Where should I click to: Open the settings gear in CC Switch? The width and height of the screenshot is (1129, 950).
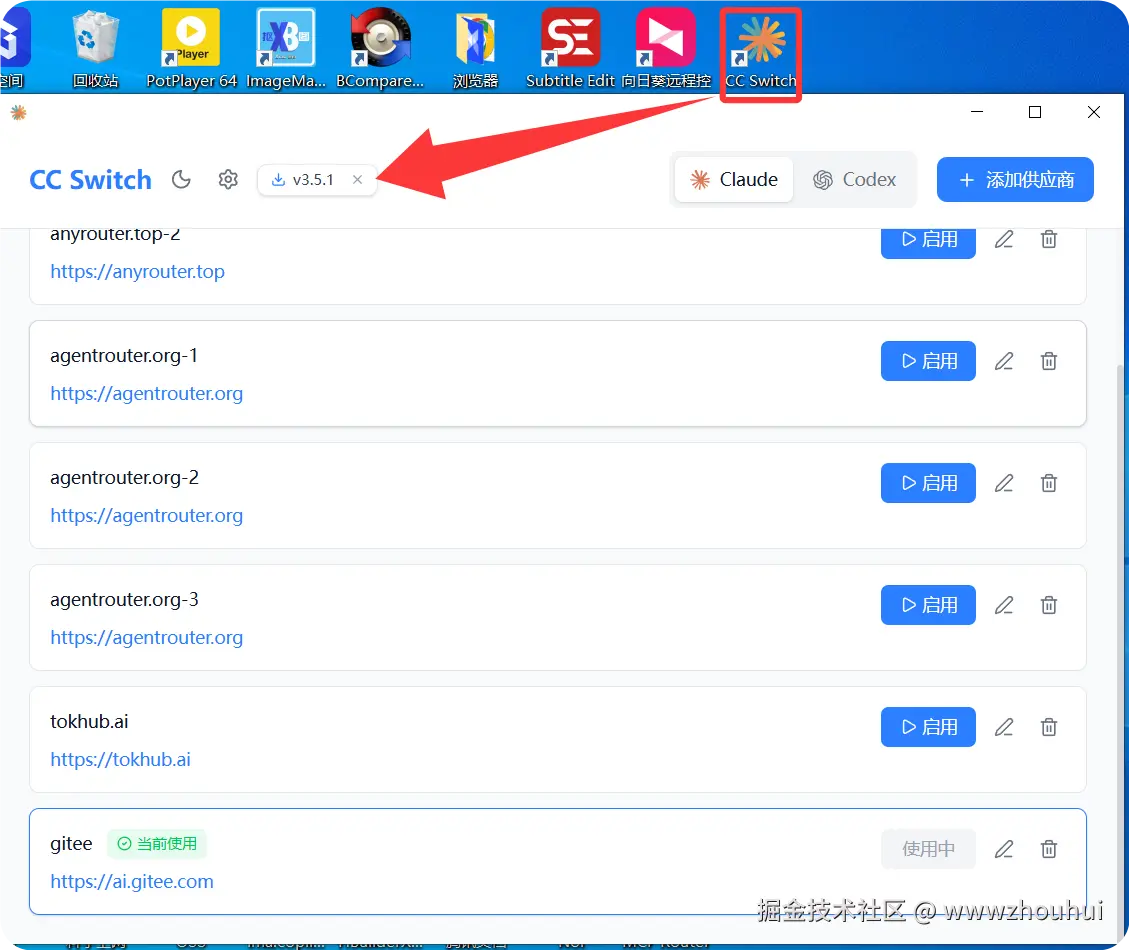coord(228,179)
